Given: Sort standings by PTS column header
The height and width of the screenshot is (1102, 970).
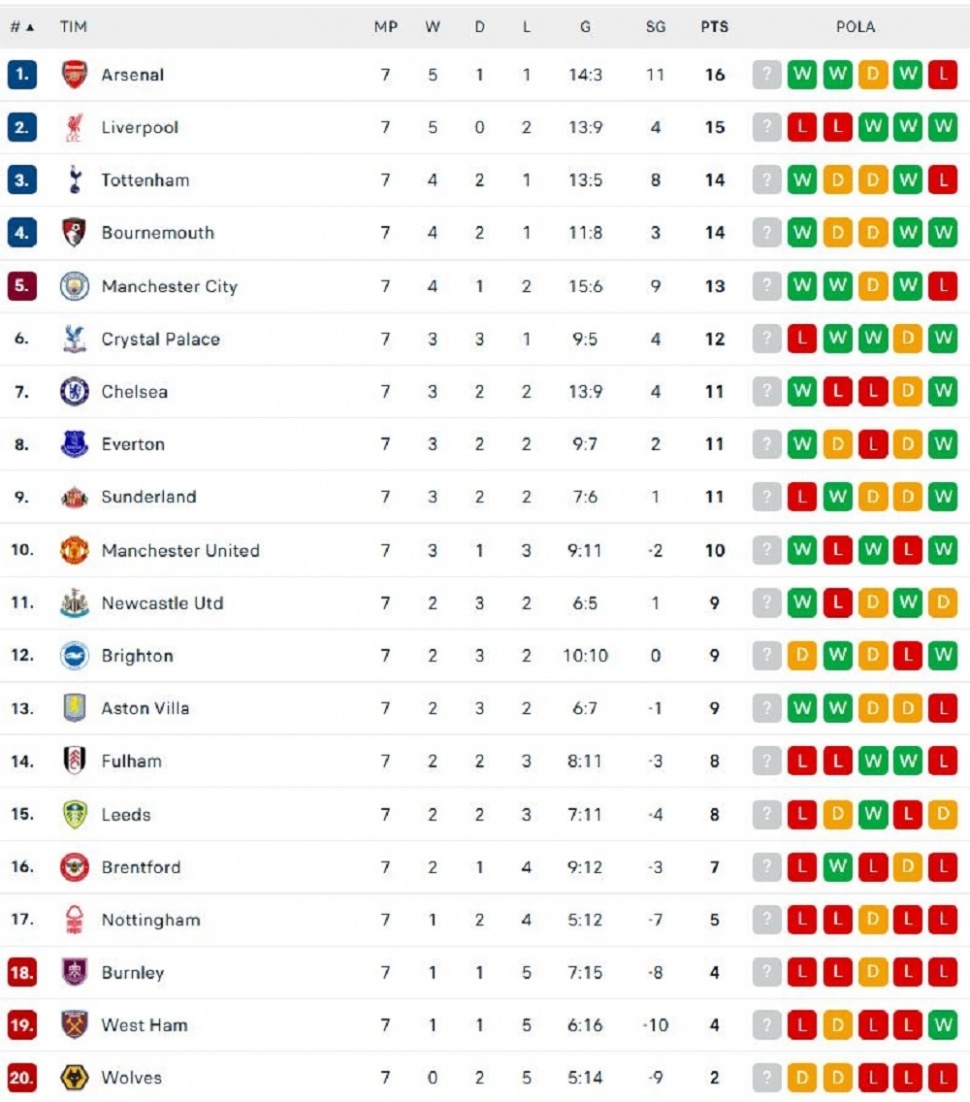Looking at the screenshot, I should 714,27.
